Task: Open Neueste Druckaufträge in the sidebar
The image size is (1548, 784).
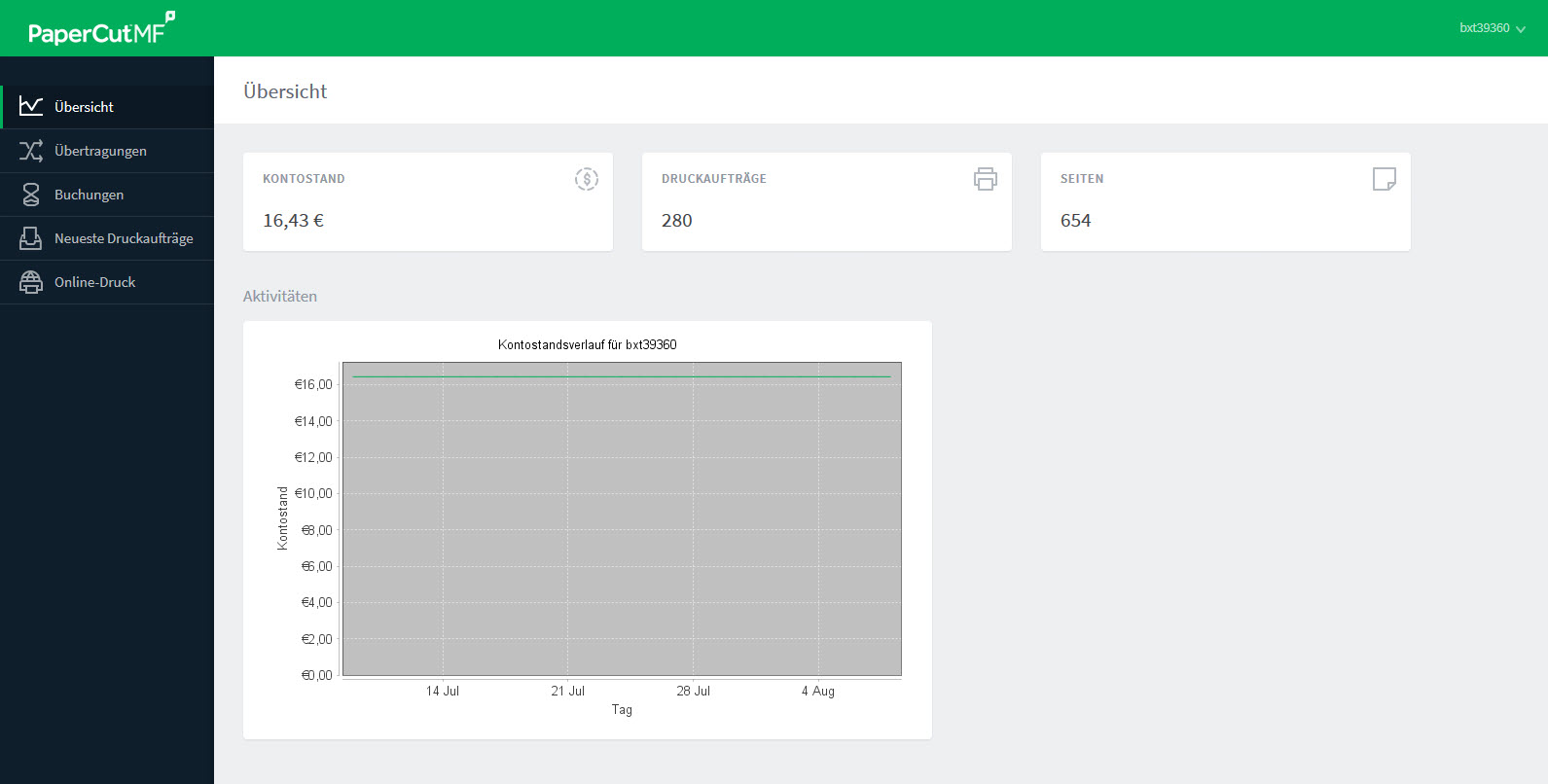Action: pyautogui.click(x=124, y=238)
